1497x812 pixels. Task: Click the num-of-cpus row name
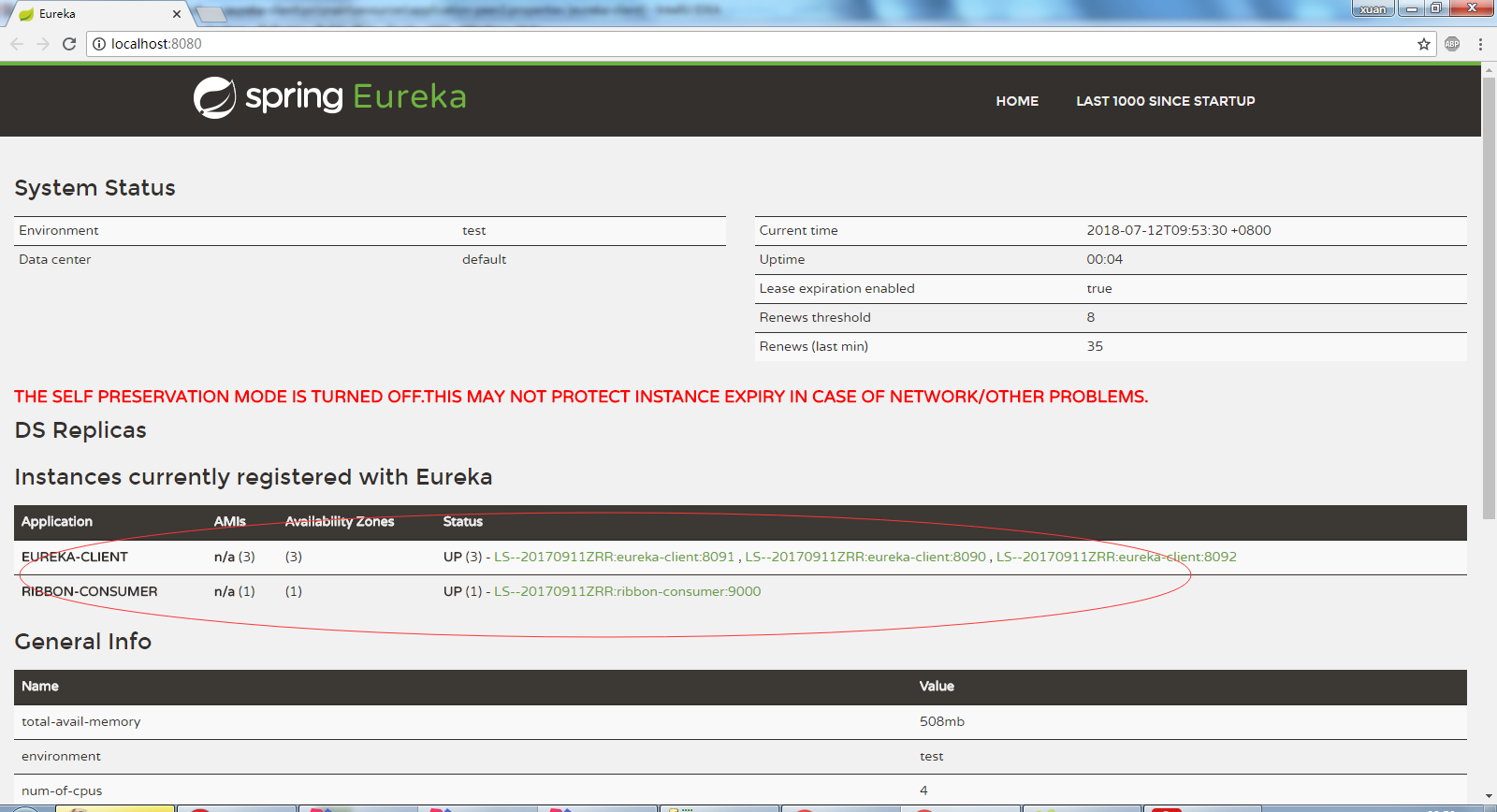pos(62,790)
